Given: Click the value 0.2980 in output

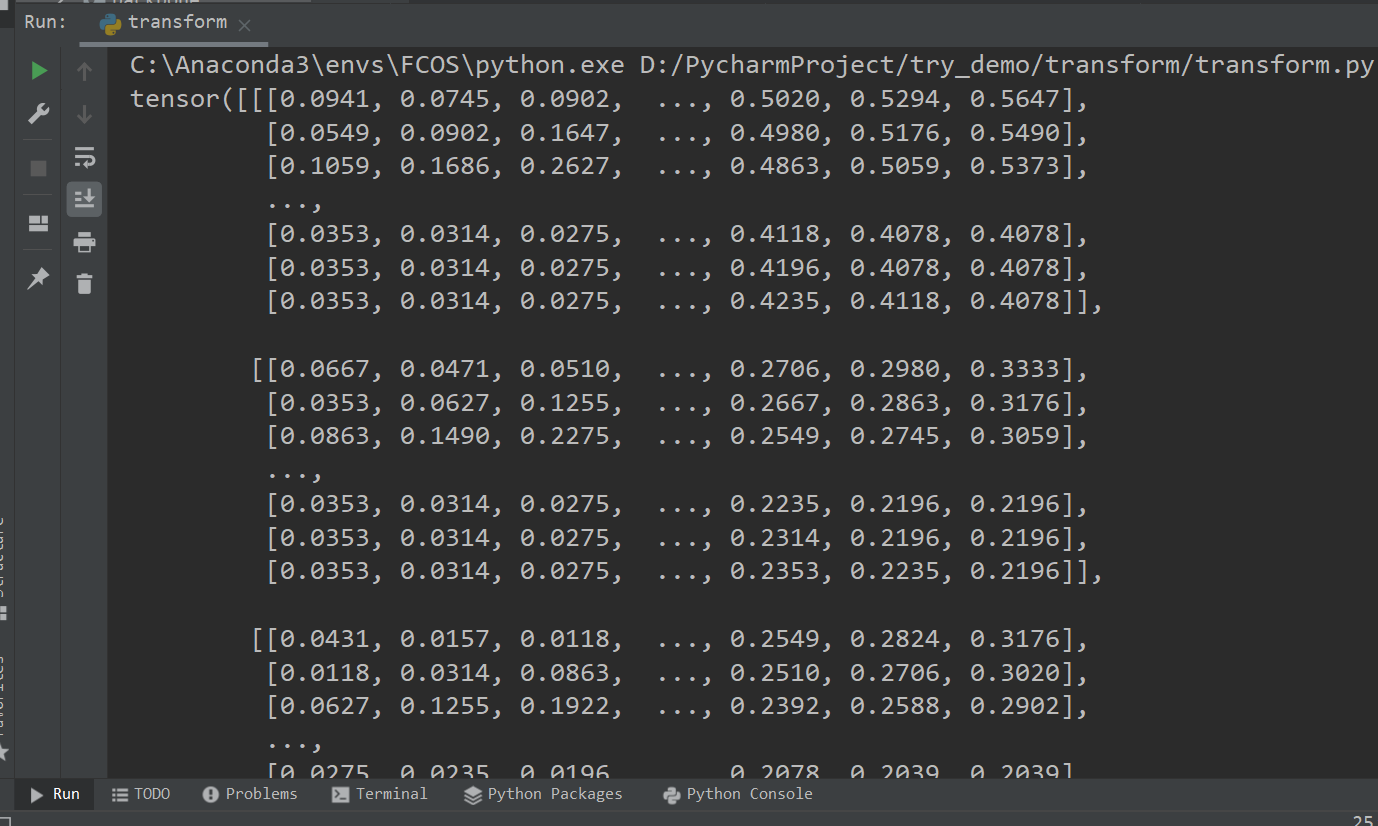Looking at the screenshot, I should pyautogui.click(x=895, y=369).
